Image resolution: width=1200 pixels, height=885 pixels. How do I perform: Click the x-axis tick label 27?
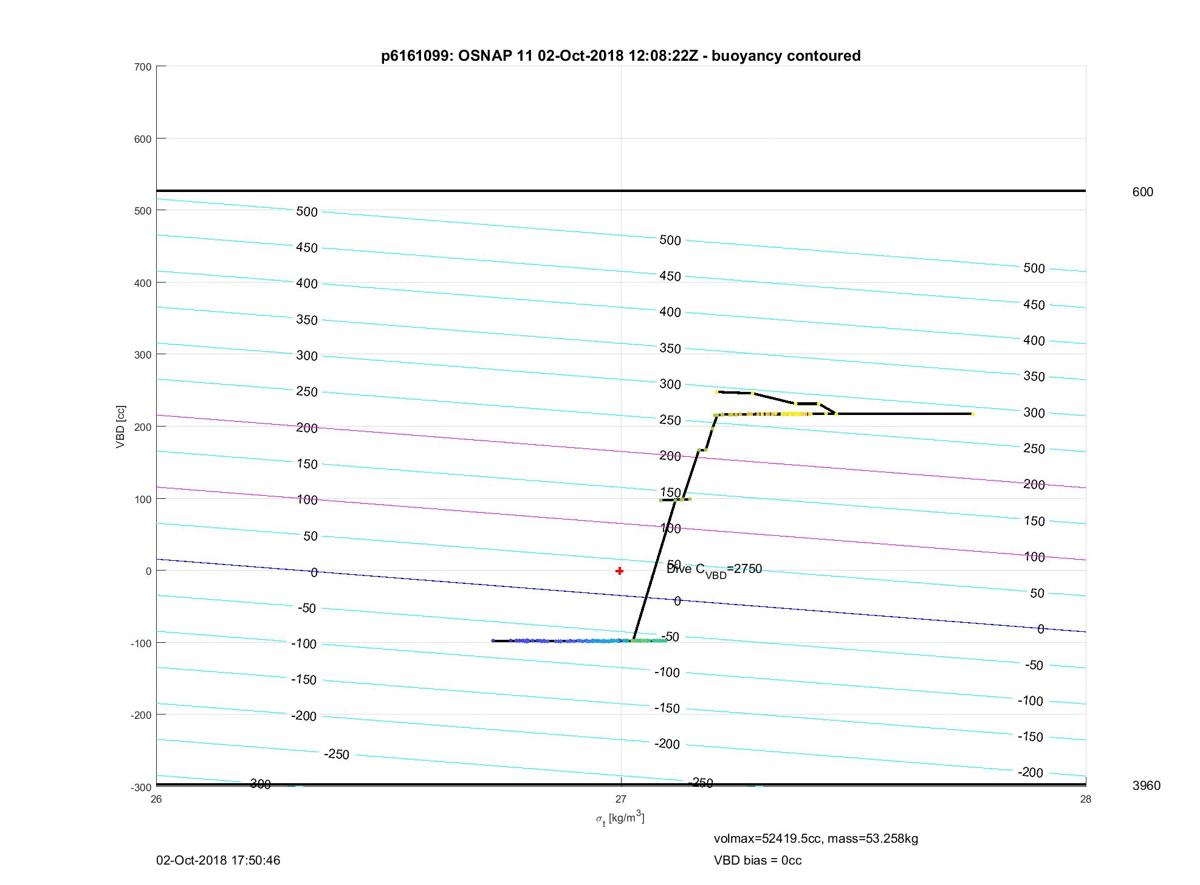(x=621, y=799)
